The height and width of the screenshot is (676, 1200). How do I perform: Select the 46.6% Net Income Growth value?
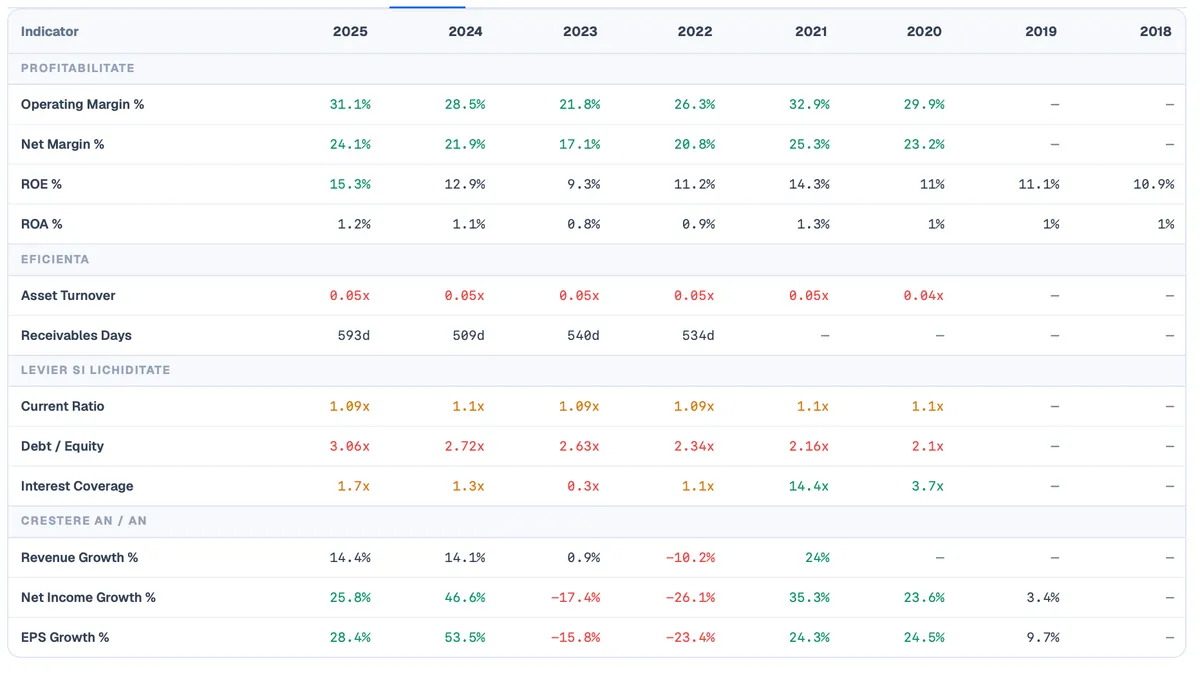coord(465,597)
